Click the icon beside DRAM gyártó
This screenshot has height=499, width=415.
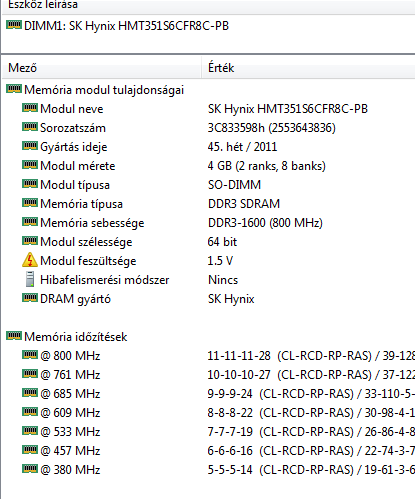pyautogui.click(x=30, y=298)
